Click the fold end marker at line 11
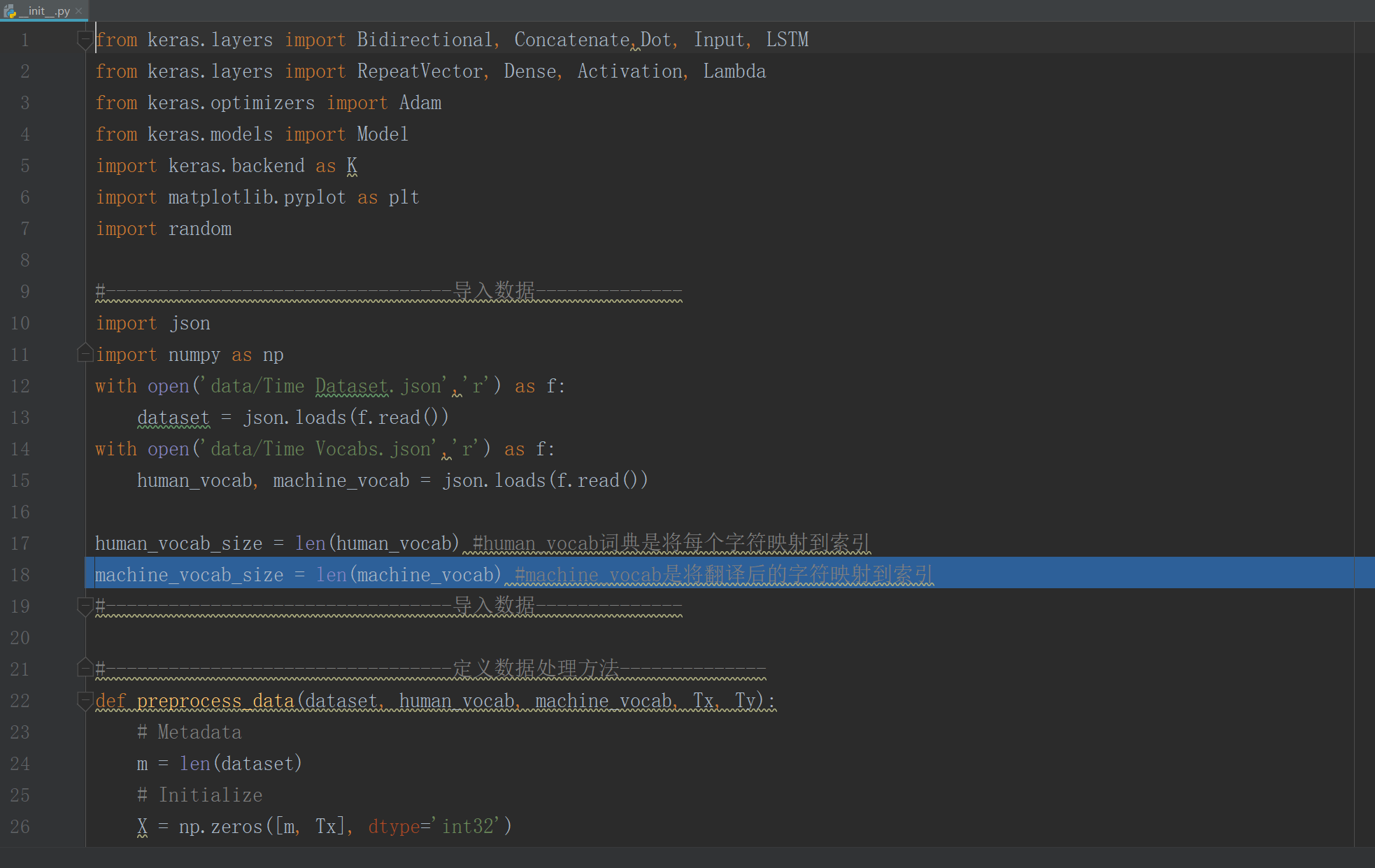This screenshot has width=1375, height=868. (x=85, y=353)
